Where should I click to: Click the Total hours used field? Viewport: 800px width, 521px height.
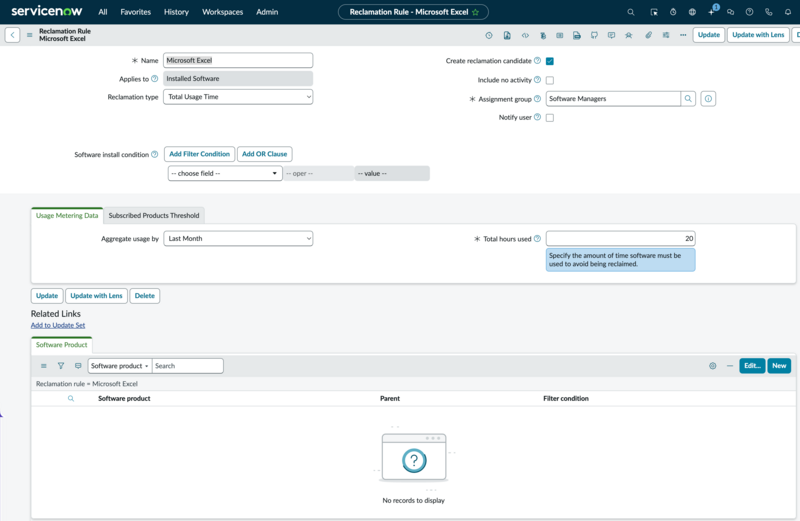[x=620, y=239]
